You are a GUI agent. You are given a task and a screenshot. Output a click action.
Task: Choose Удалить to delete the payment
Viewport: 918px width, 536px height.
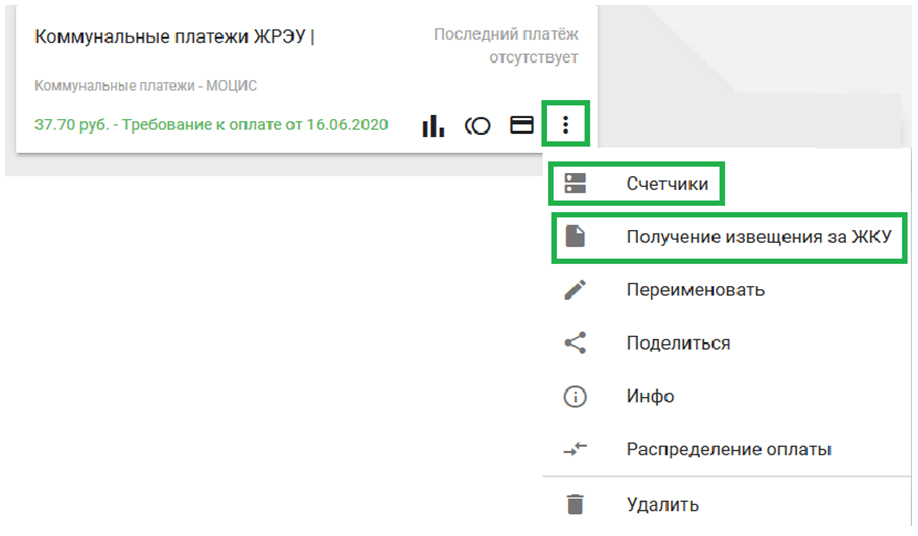pyautogui.click(x=662, y=504)
